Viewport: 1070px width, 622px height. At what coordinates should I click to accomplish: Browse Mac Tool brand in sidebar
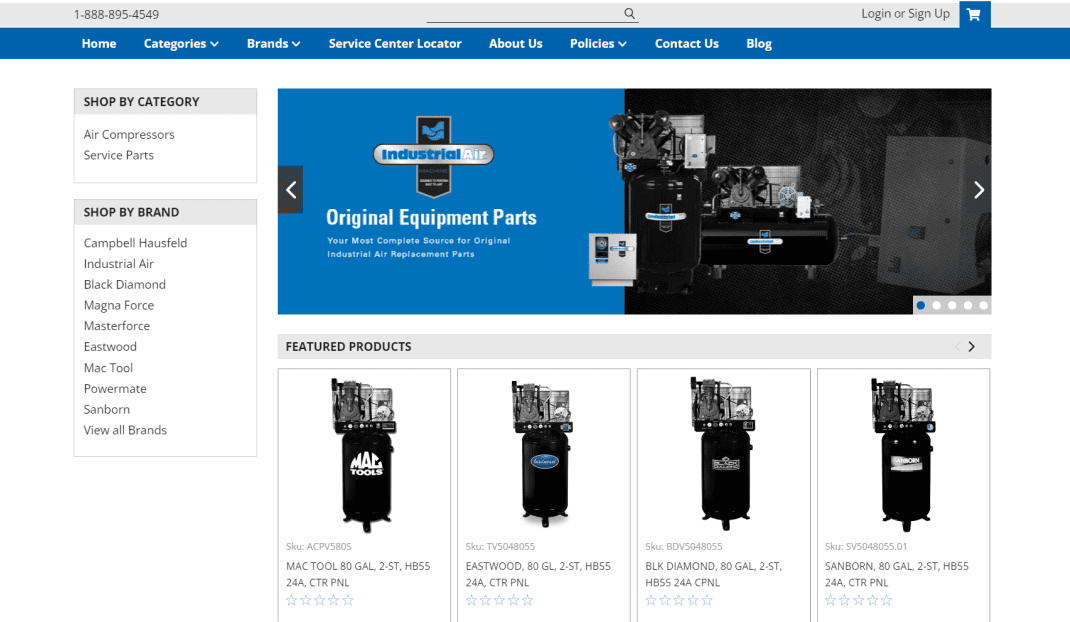point(108,368)
